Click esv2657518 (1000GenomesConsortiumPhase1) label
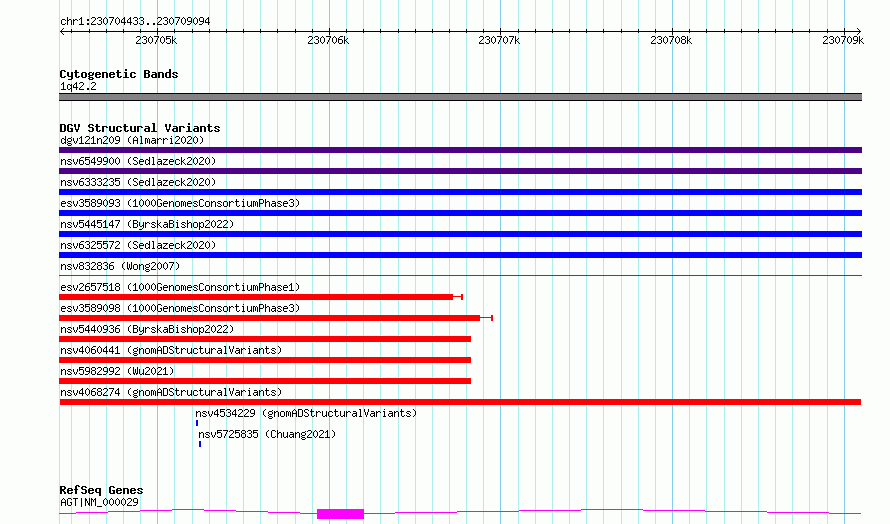The height and width of the screenshot is (524, 890). point(180,287)
